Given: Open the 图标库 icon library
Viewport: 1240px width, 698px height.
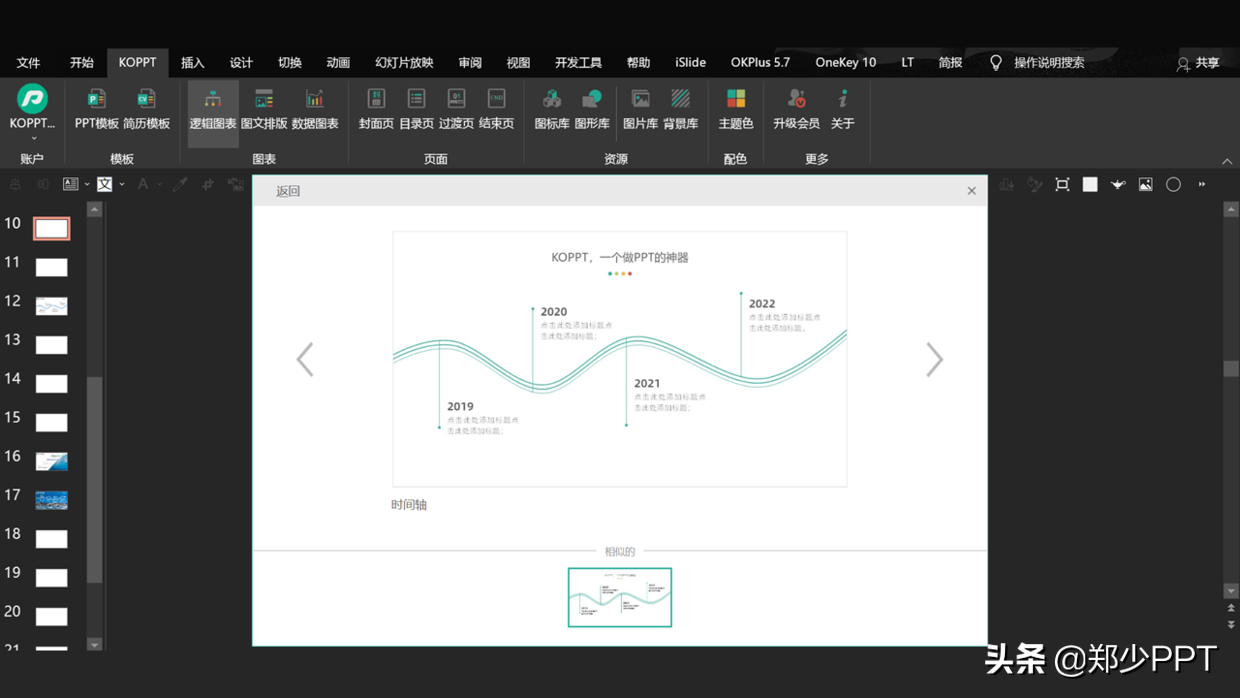Looking at the screenshot, I should 552,108.
